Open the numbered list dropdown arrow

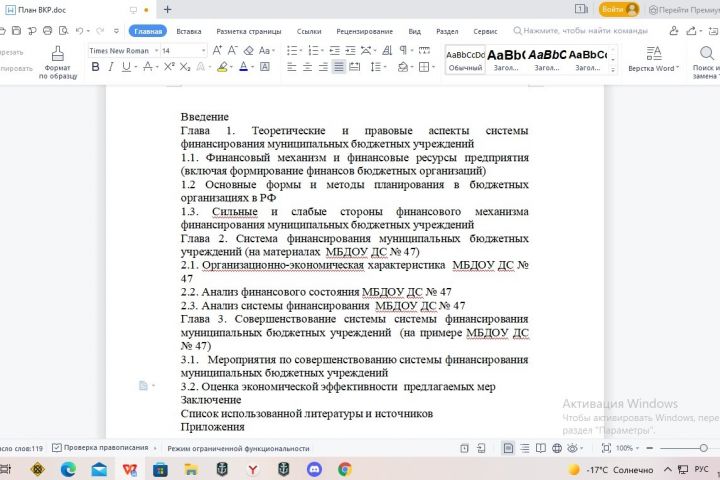pyautogui.click(x=322, y=51)
